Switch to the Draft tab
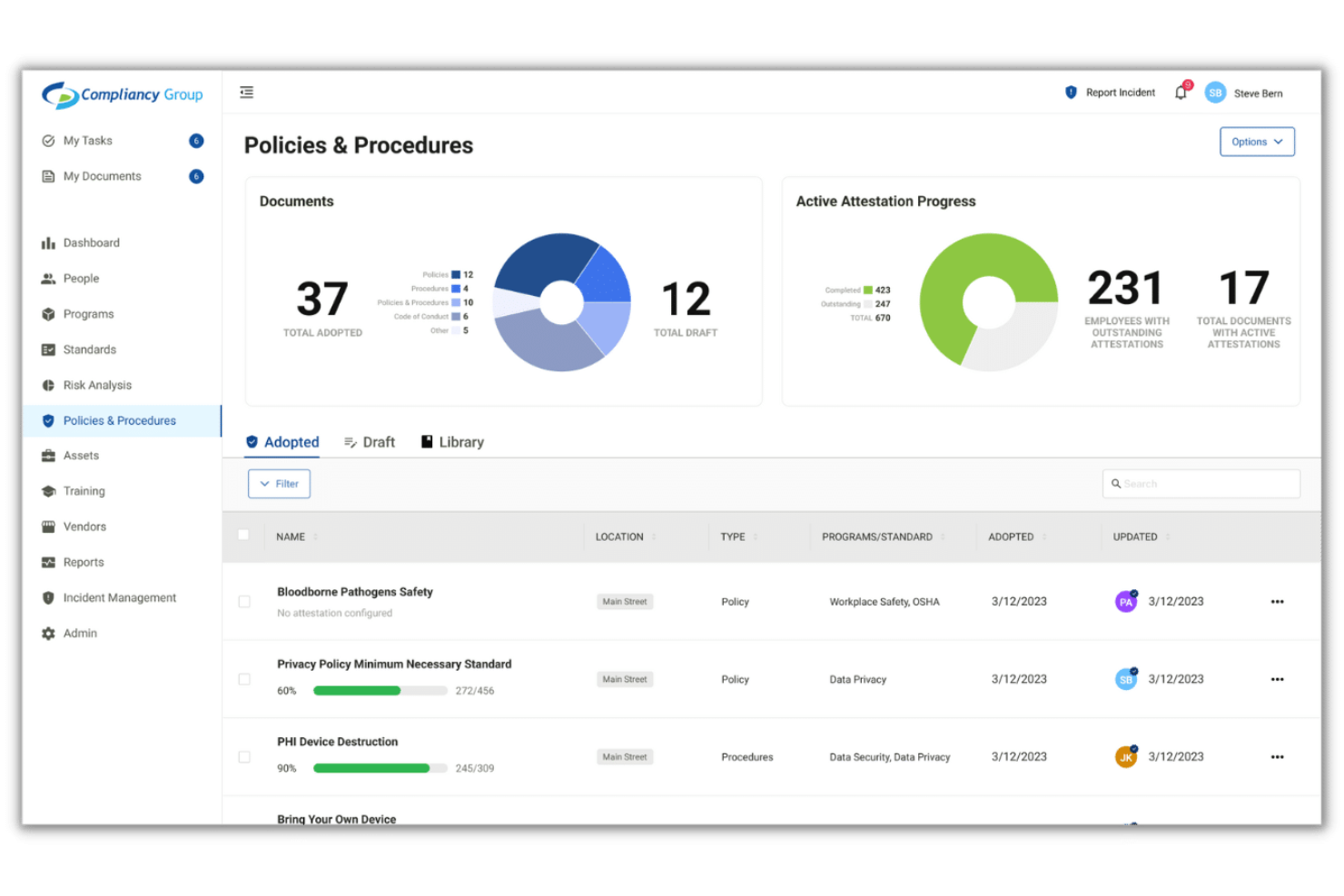The height and width of the screenshot is (896, 1344). (370, 442)
